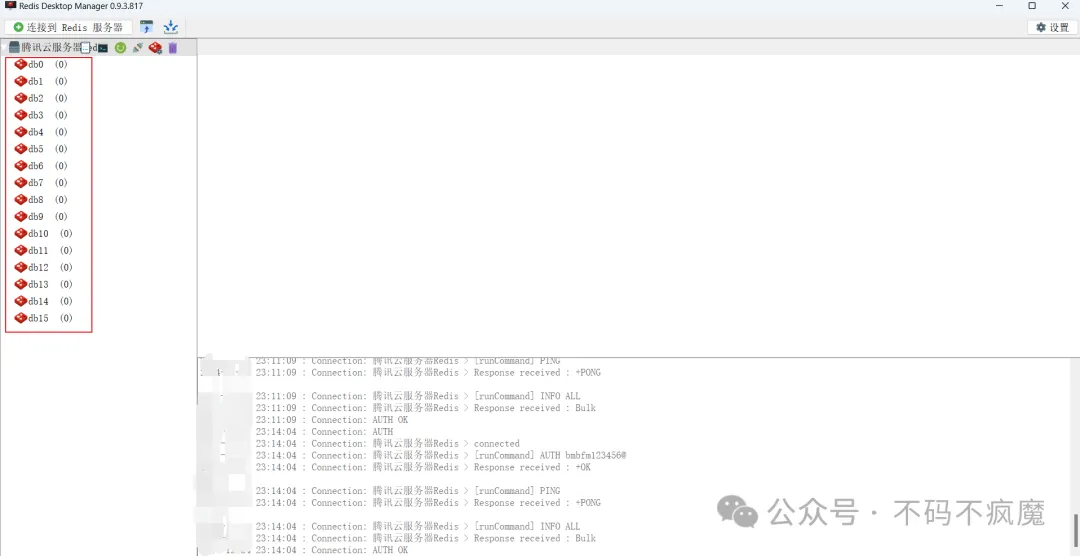Screen dimensions: 1080x556
Task: Open the 设置 settings button
Action: [x=1052, y=27]
